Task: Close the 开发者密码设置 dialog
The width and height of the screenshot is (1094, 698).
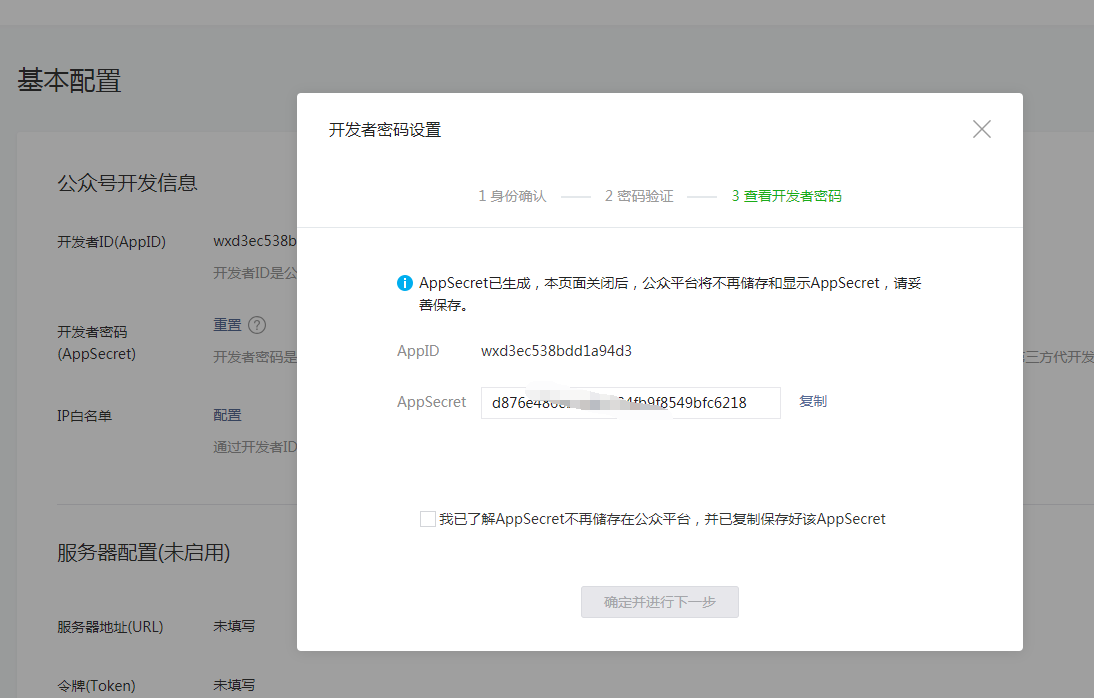Action: click(x=981, y=129)
